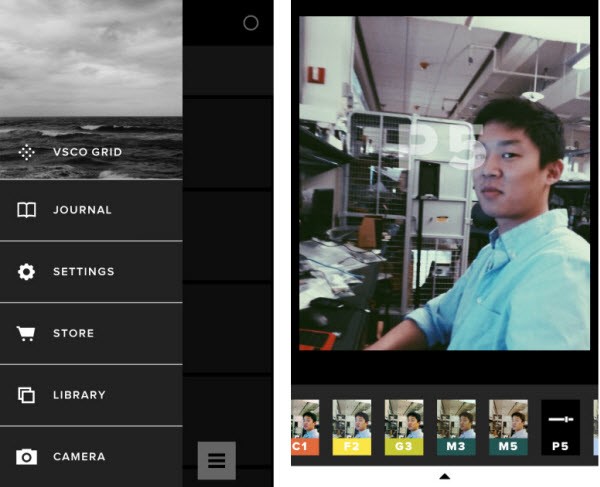The image size is (600, 487).
Task: Select the F2 filter thumbnail
Action: [x=351, y=427]
